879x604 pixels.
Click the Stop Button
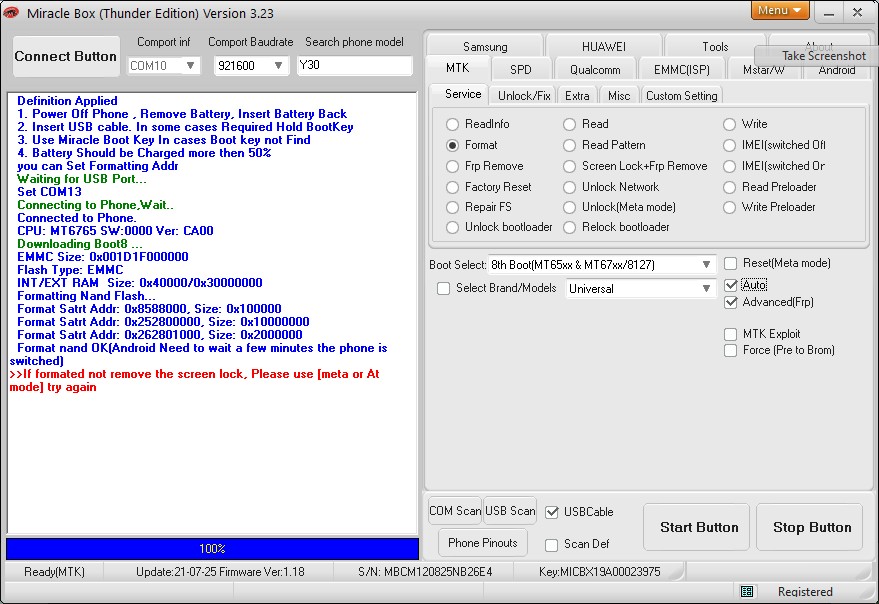(x=809, y=527)
